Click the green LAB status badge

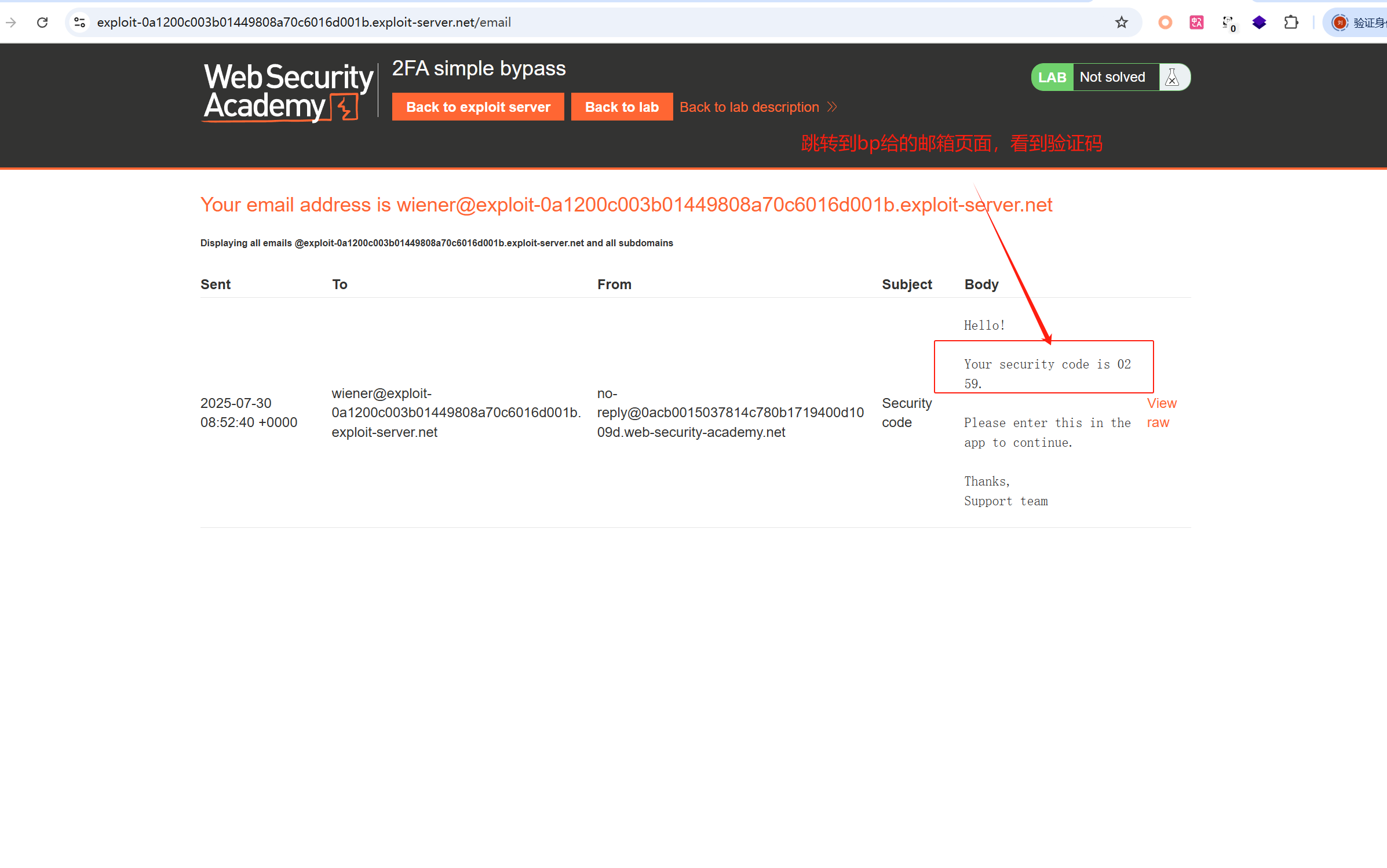point(1052,77)
